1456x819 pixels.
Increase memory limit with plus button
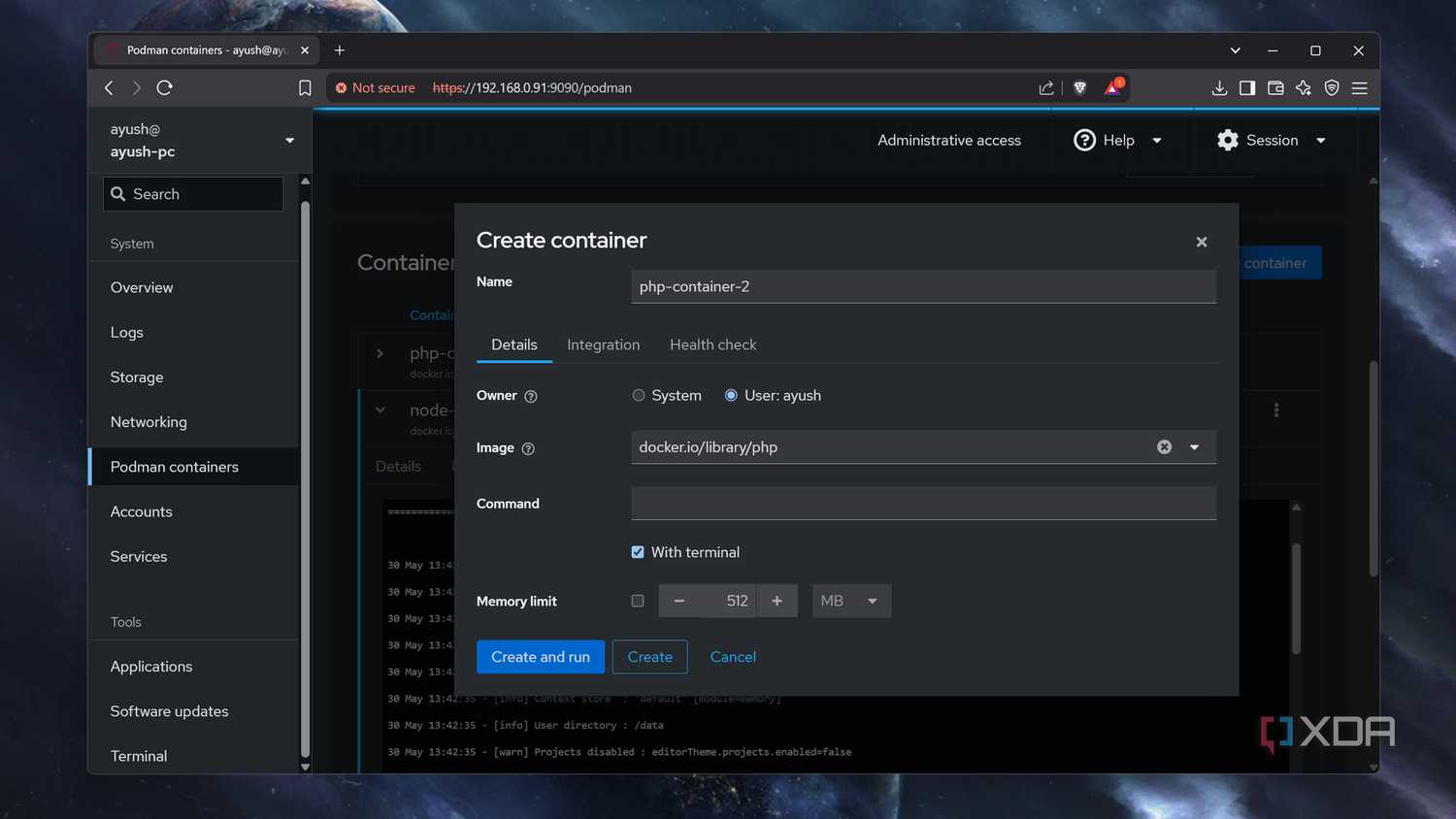point(777,601)
